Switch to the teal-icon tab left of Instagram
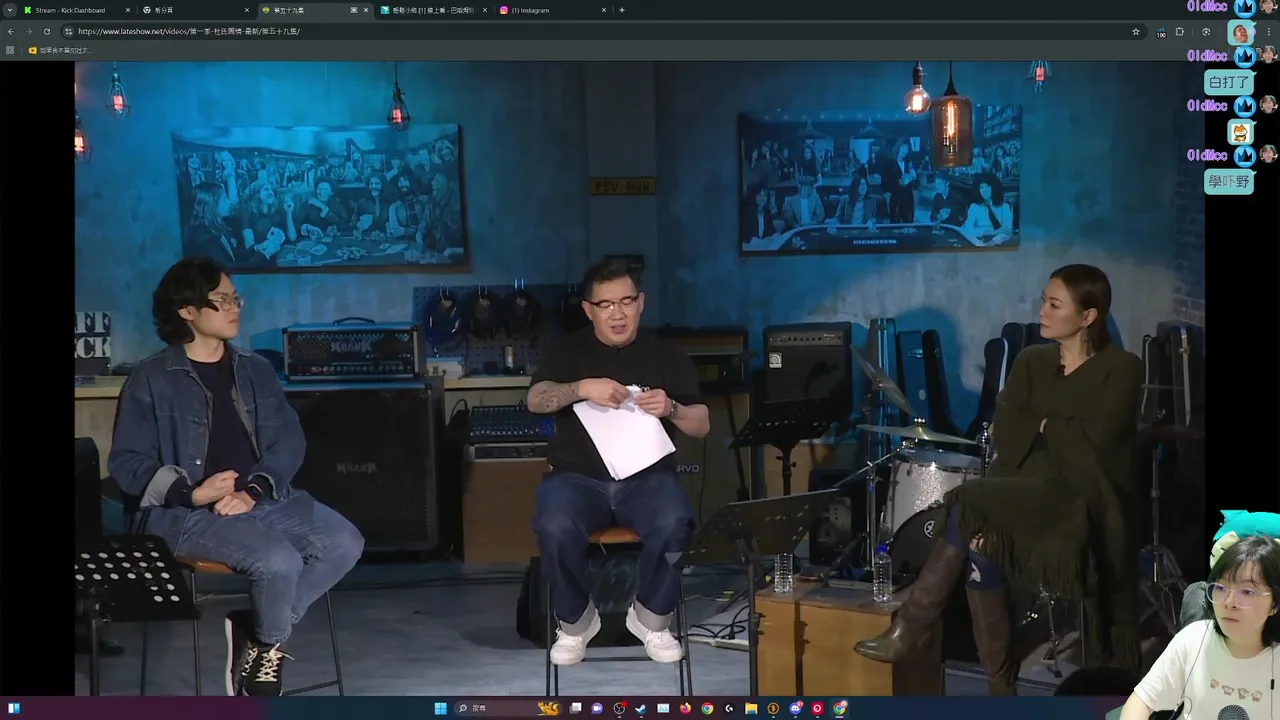The height and width of the screenshot is (720, 1280). tap(433, 10)
